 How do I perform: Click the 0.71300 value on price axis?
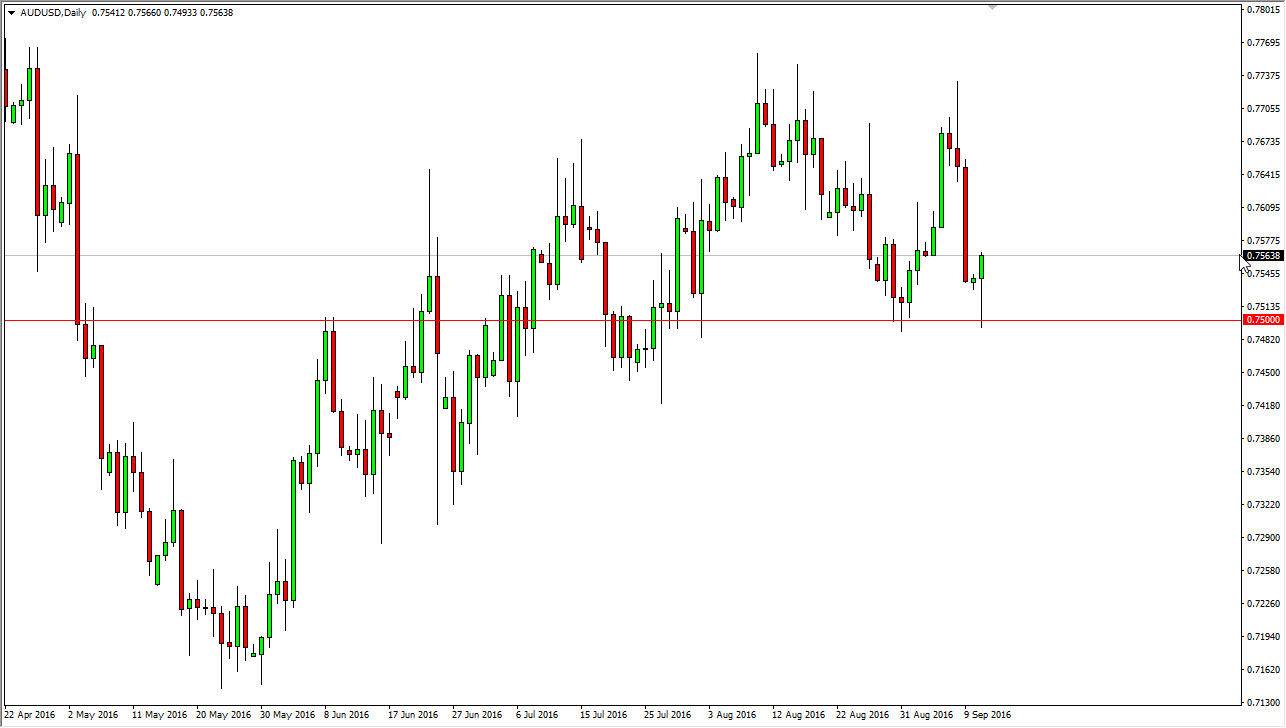pos(1263,702)
